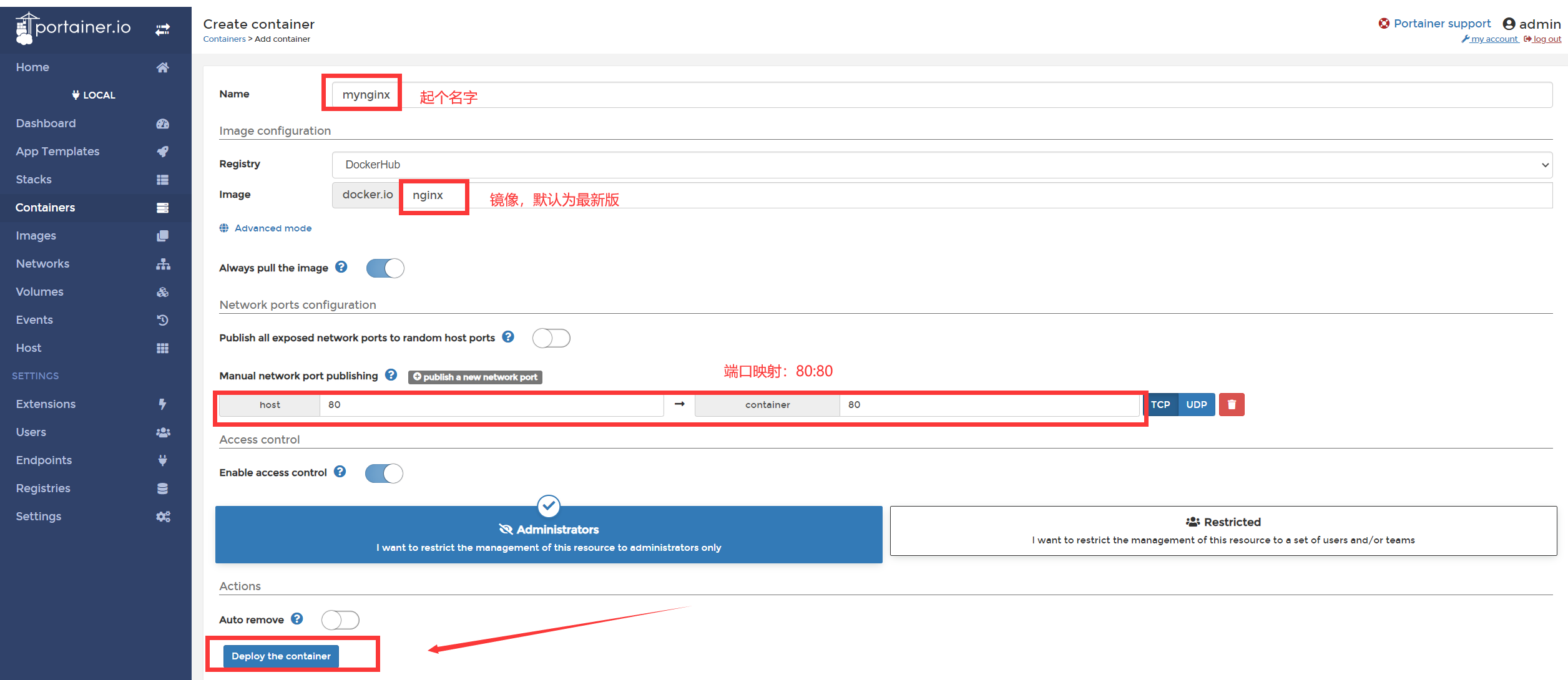This screenshot has width=1568, height=680.
Task: Open Dashboard in the sidebar
Action: (46, 124)
